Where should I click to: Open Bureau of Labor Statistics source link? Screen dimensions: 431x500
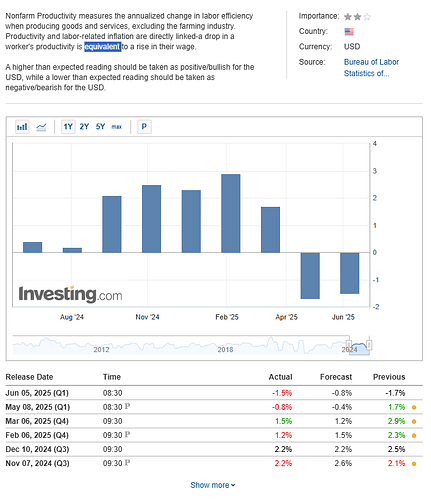[x=371, y=68]
